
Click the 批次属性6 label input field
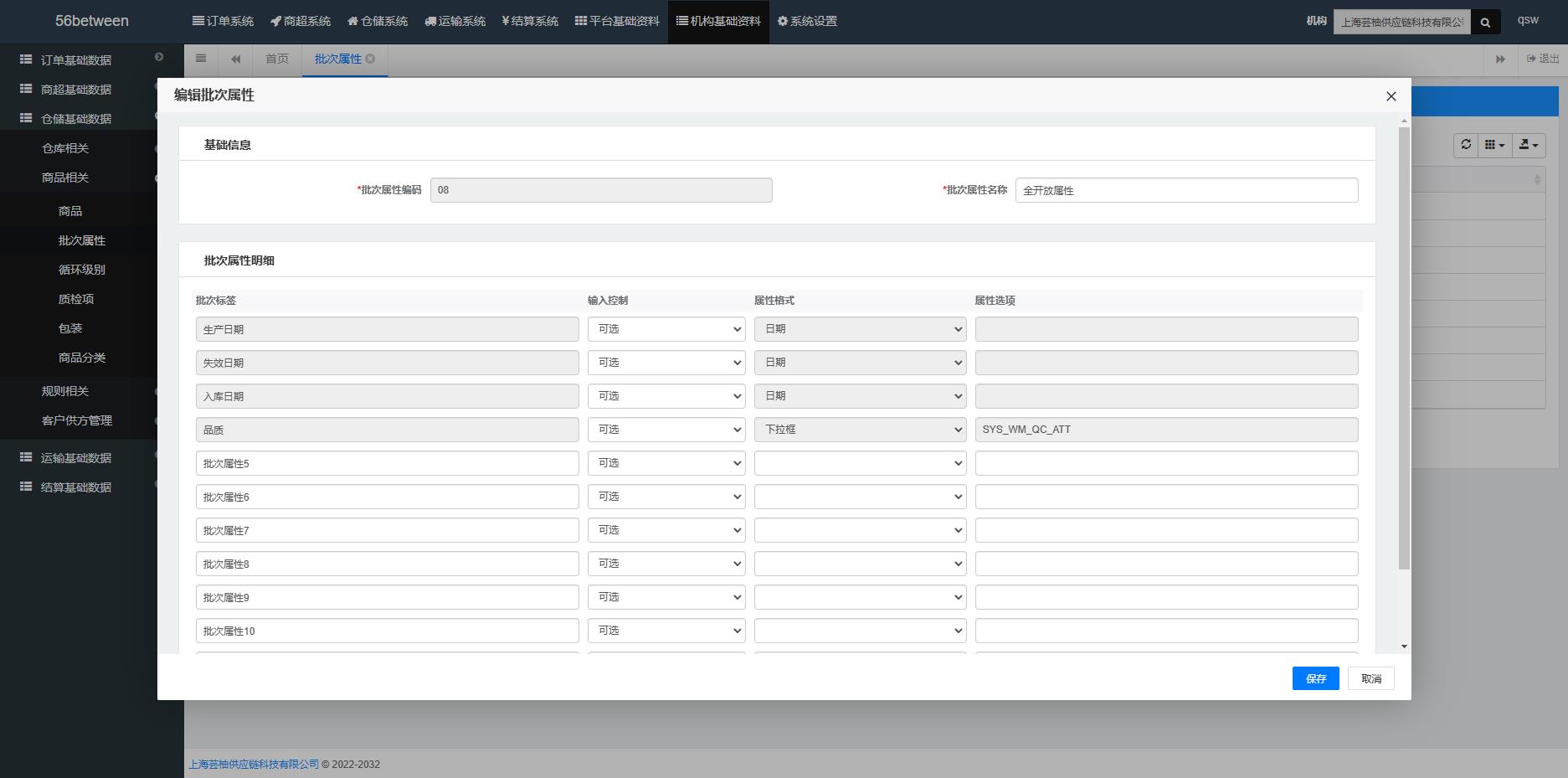coord(388,497)
